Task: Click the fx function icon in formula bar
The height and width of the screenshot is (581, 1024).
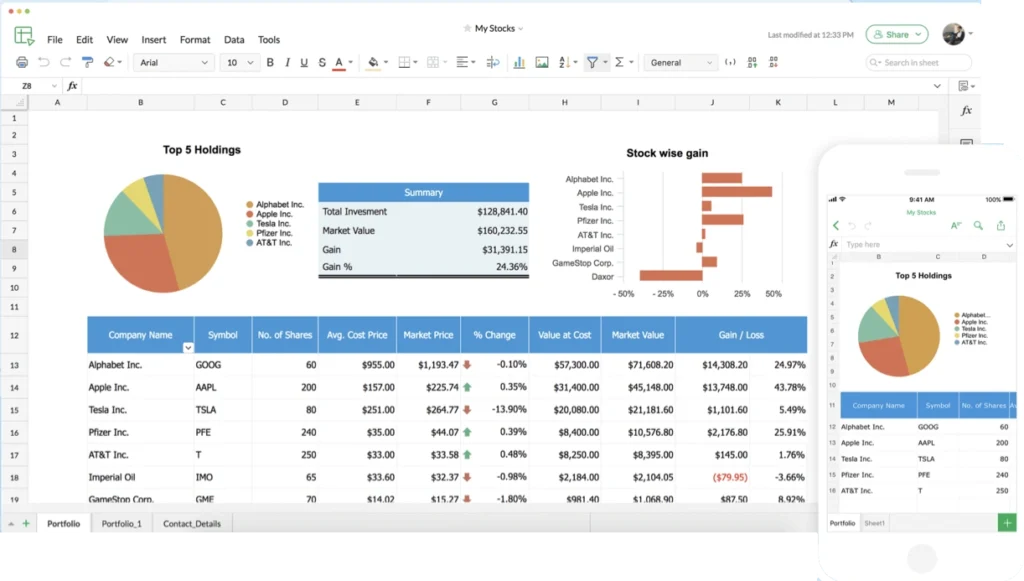Action: [x=72, y=86]
